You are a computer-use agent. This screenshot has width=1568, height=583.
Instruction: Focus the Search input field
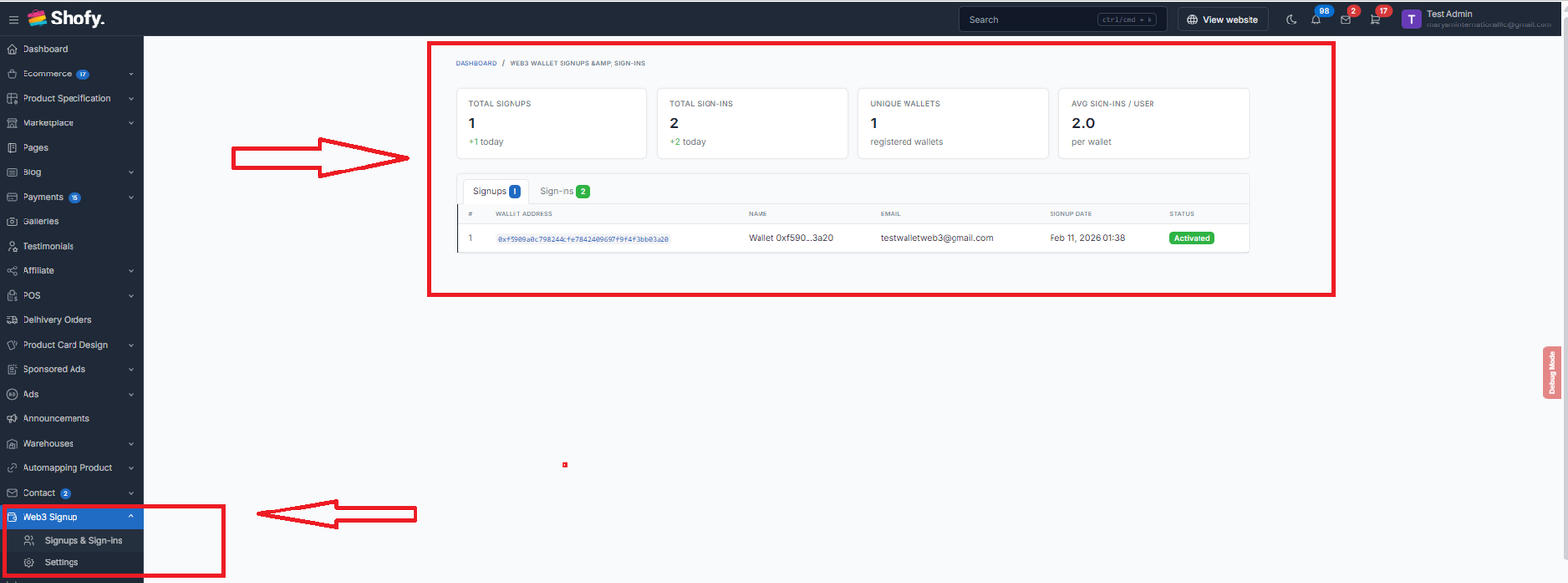(1029, 20)
